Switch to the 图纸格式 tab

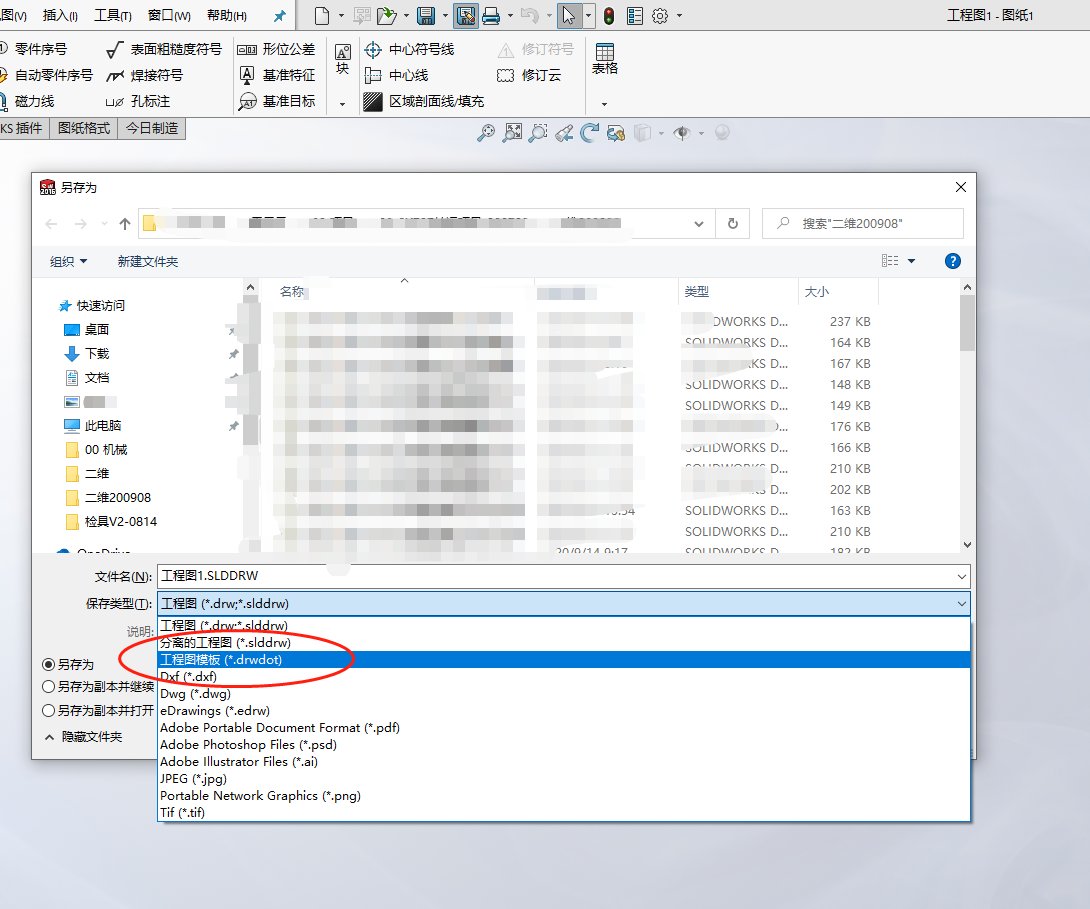coord(82,128)
